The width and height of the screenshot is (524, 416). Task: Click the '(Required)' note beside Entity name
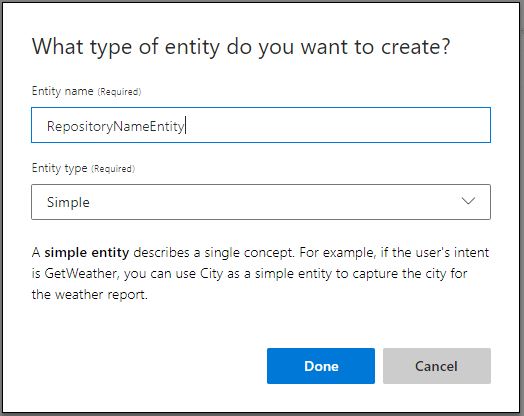[119, 92]
